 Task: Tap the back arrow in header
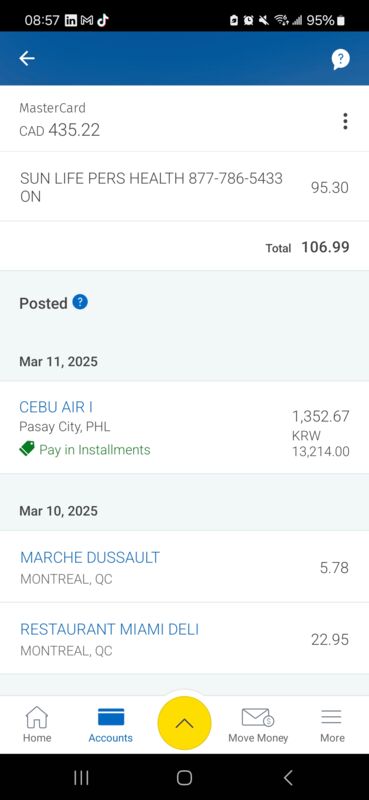point(27,59)
